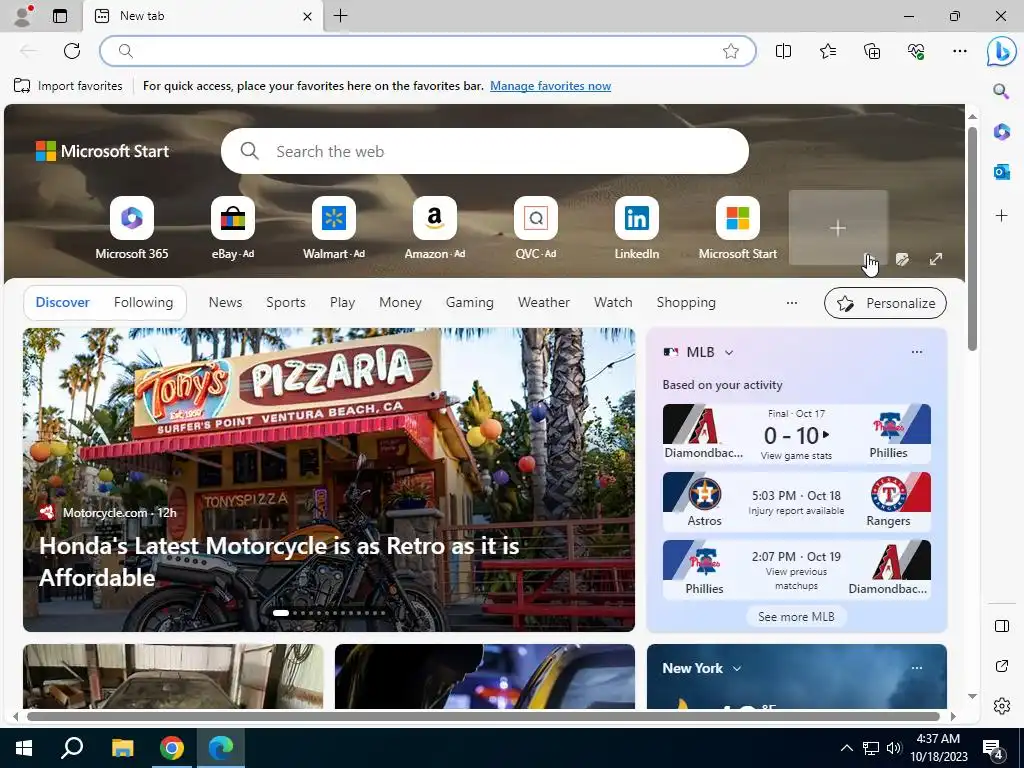Open the Play category

point(342,302)
